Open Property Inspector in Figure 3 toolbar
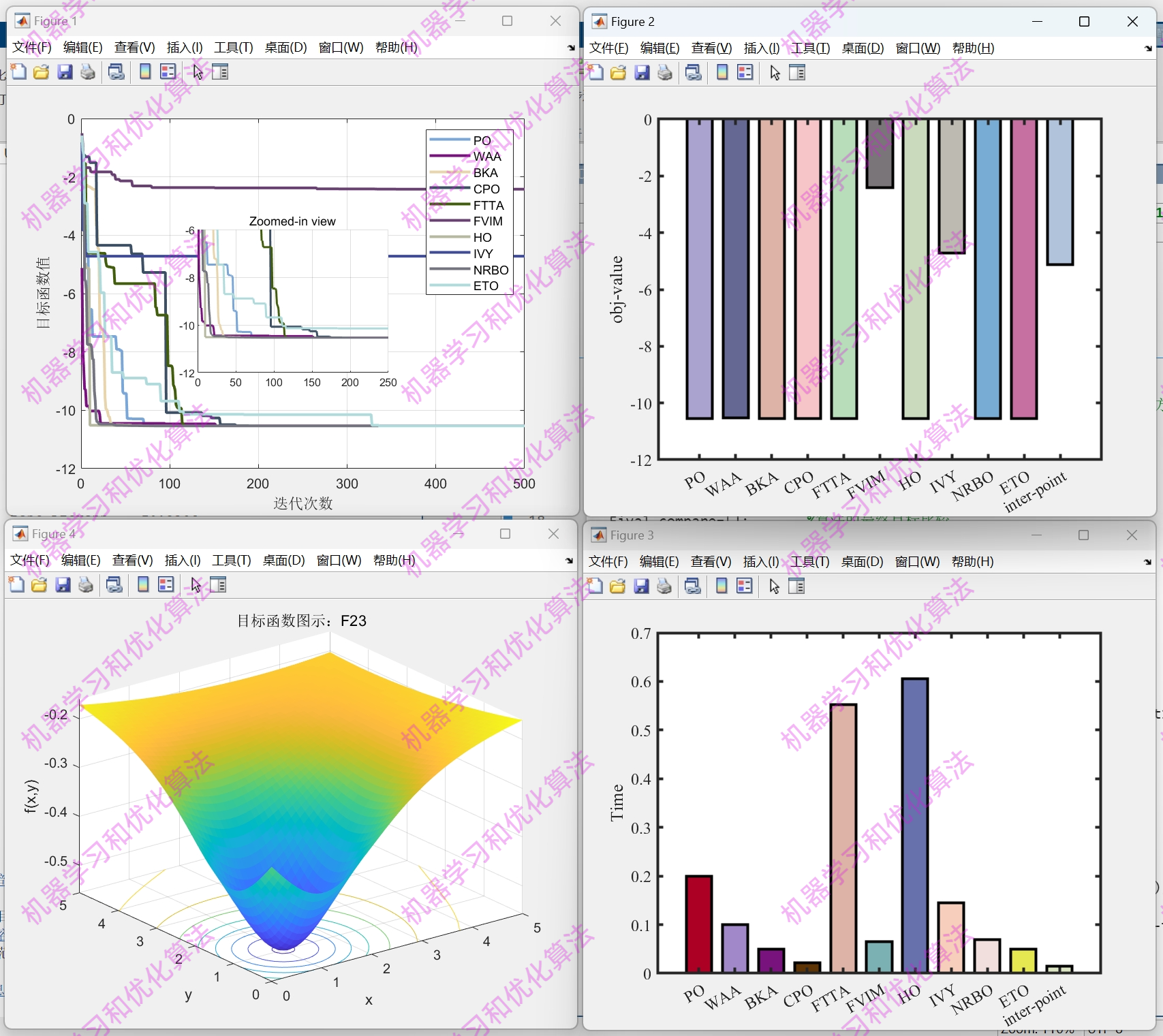This screenshot has width=1163, height=1036. point(796,586)
